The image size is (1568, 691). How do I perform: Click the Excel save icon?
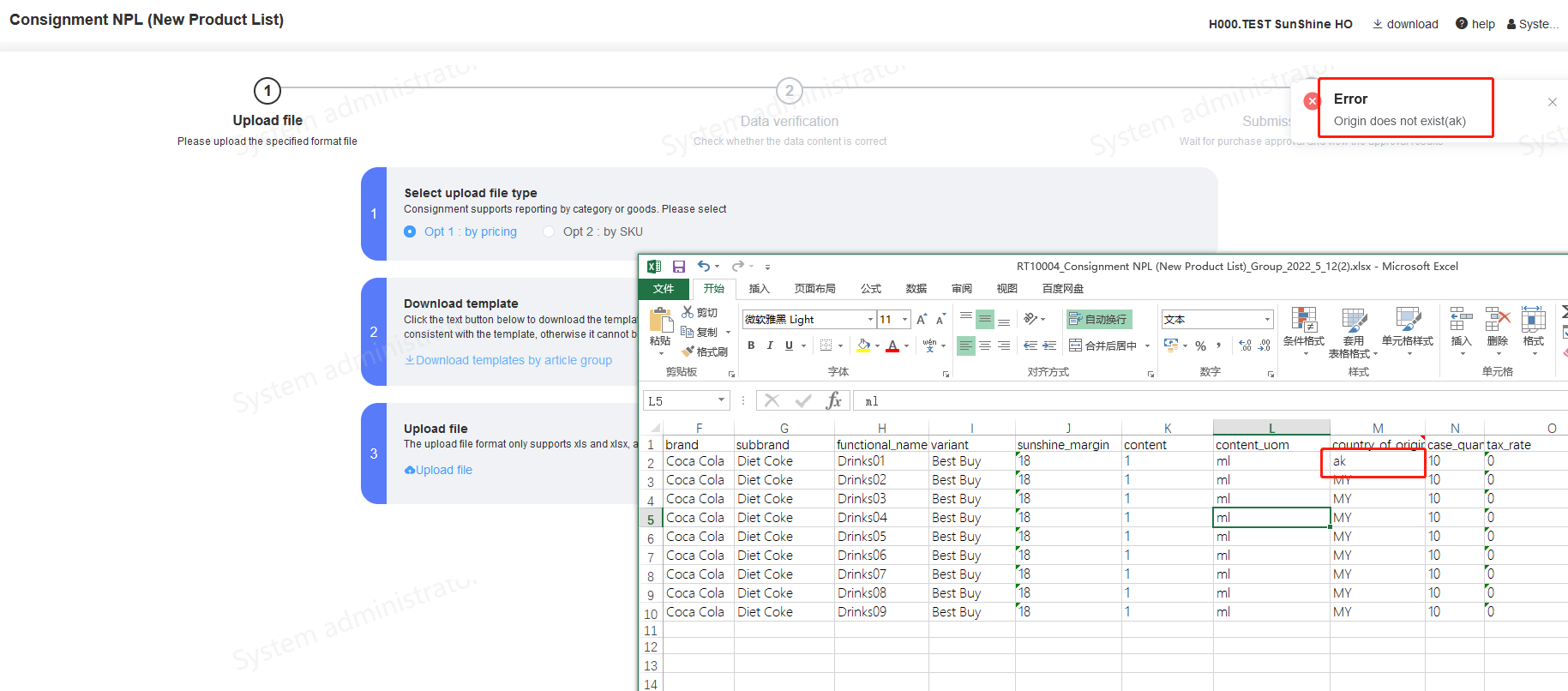point(679,267)
